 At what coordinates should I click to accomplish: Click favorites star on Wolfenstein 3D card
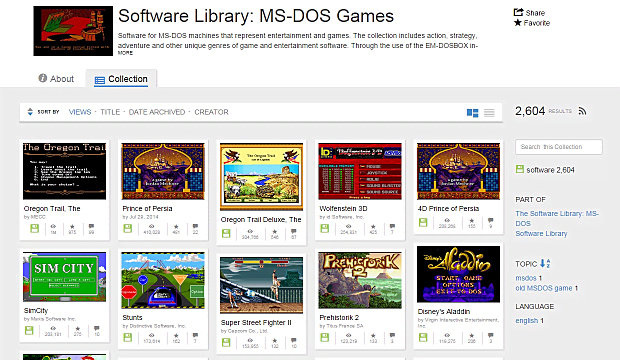pyautogui.click(x=373, y=227)
